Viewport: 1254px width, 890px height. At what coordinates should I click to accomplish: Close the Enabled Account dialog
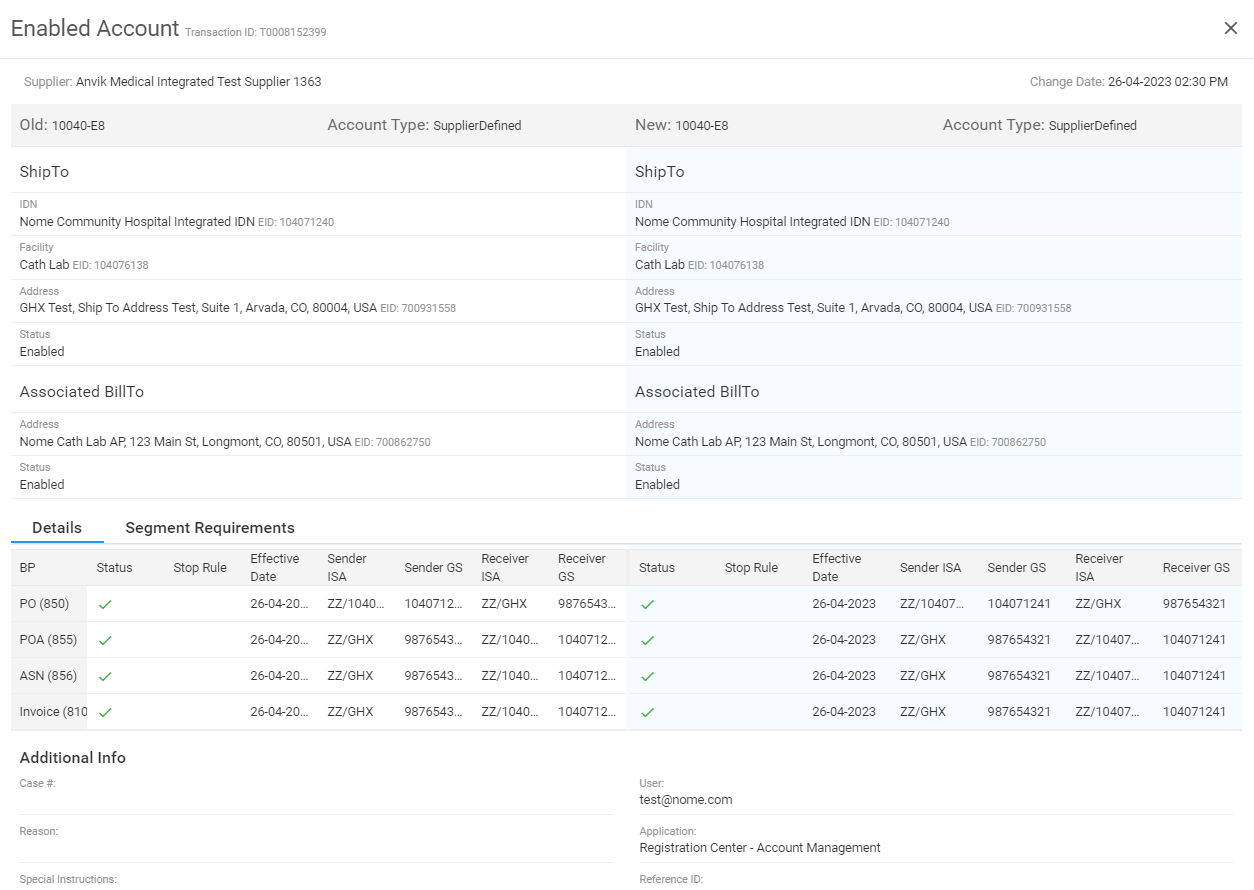point(1231,28)
